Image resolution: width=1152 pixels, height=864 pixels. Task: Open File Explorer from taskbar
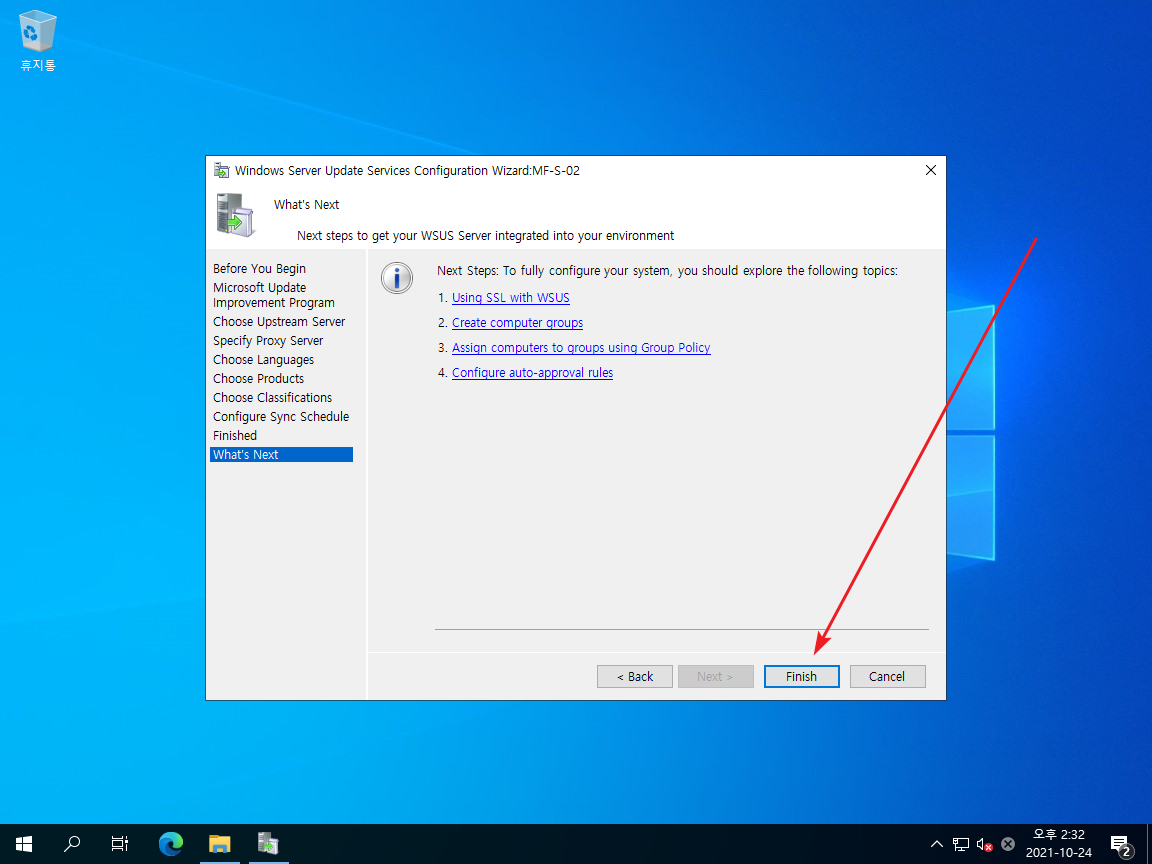tap(220, 843)
